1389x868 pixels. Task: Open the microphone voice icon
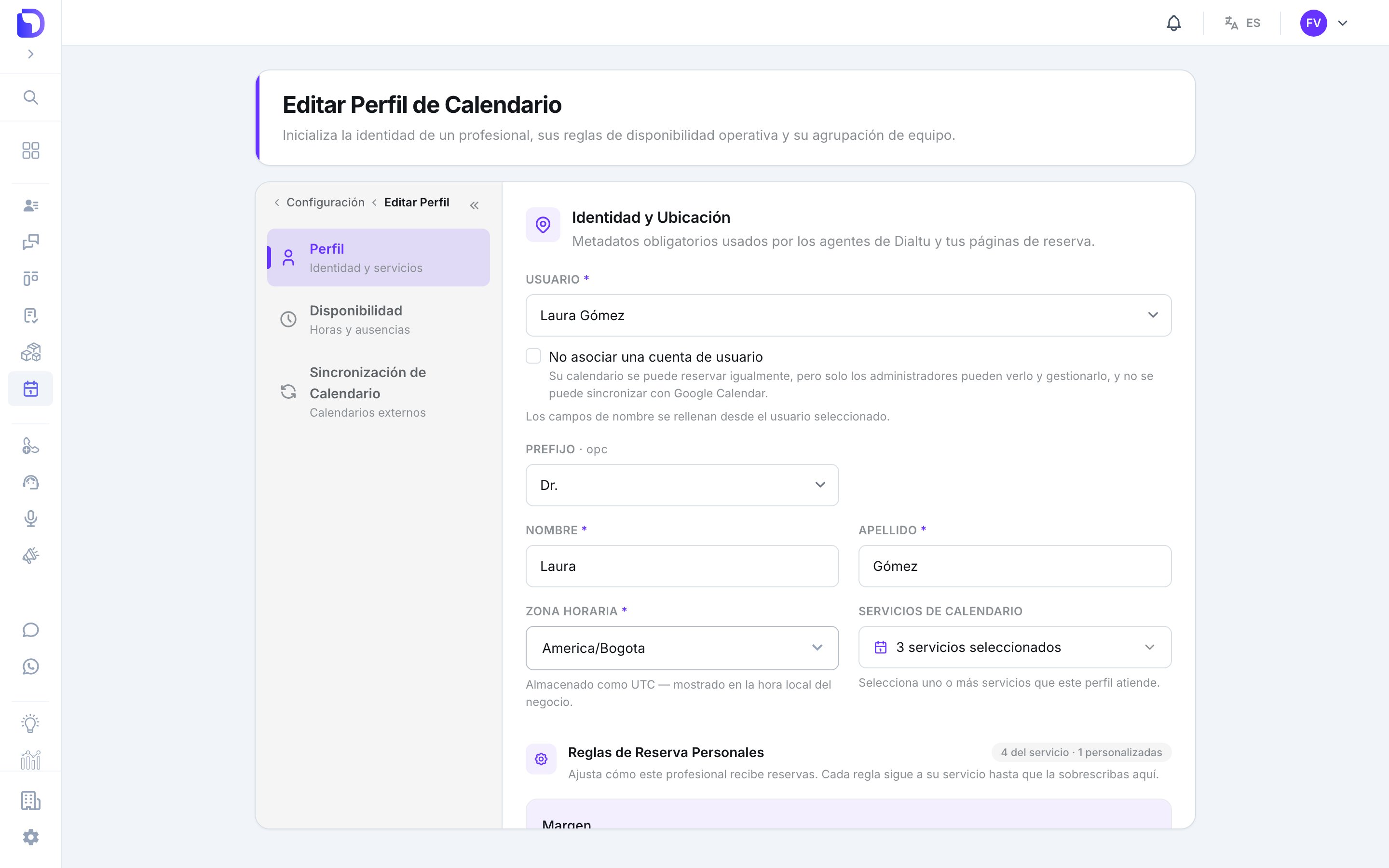(31, 519)
